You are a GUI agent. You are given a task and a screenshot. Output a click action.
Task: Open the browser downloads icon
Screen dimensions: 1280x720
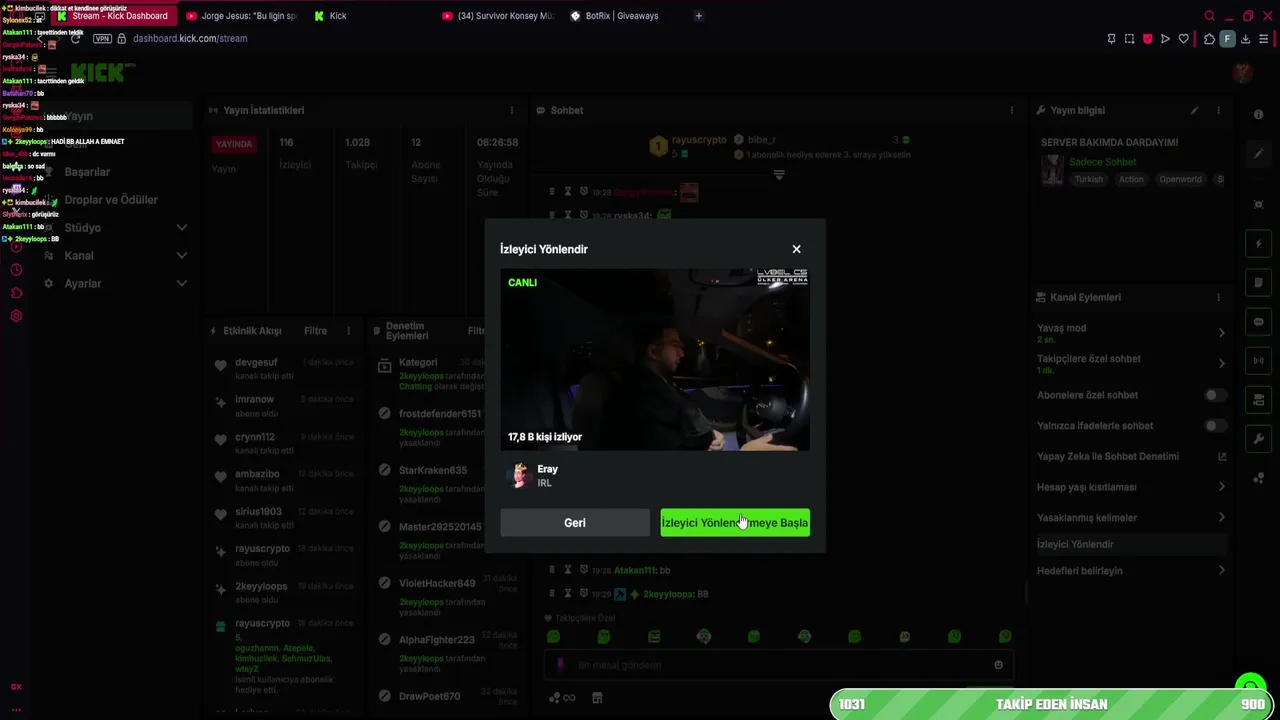pos(1245,39)
